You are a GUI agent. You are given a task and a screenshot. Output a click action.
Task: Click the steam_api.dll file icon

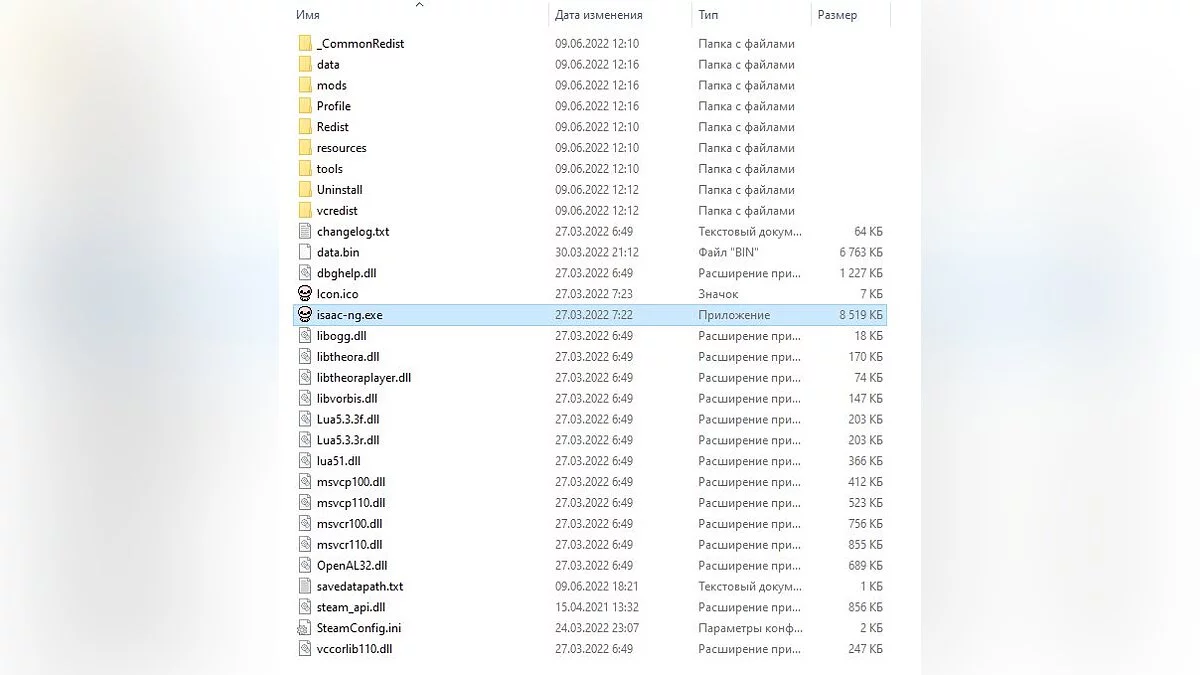tap(306, 607)
